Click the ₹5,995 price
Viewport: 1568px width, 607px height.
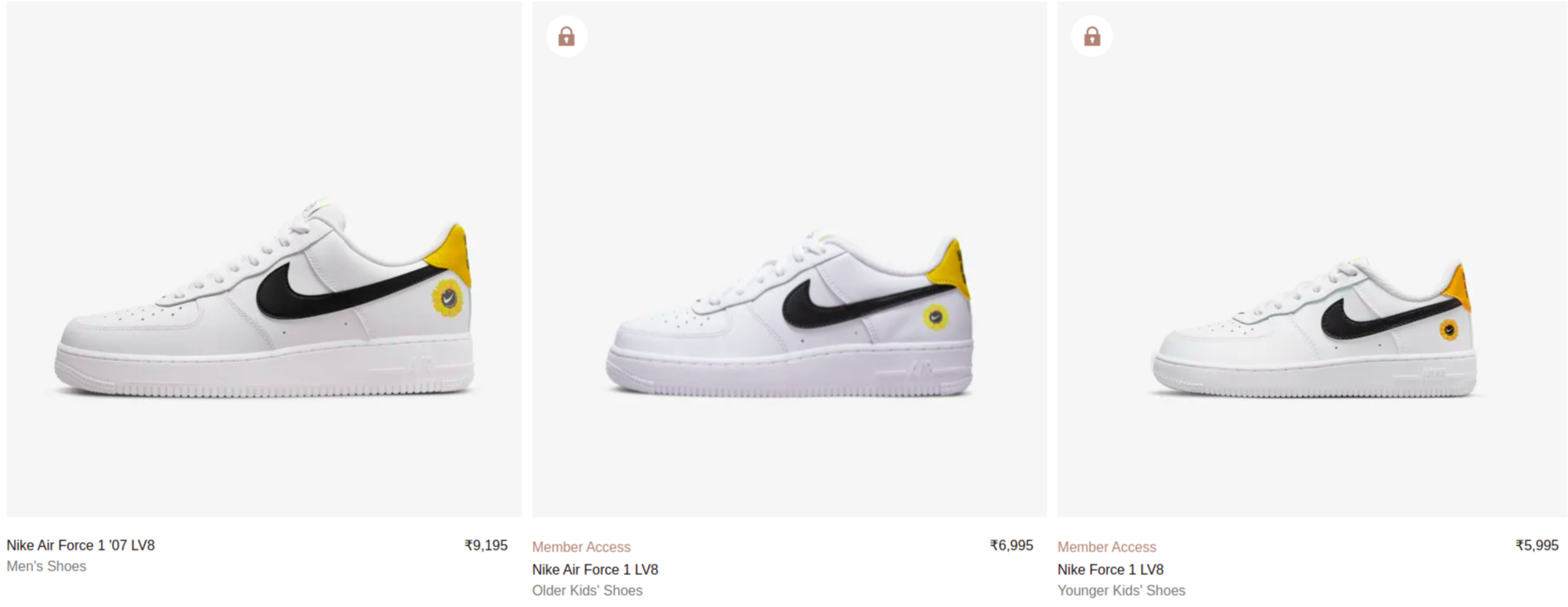(1537, 545)
